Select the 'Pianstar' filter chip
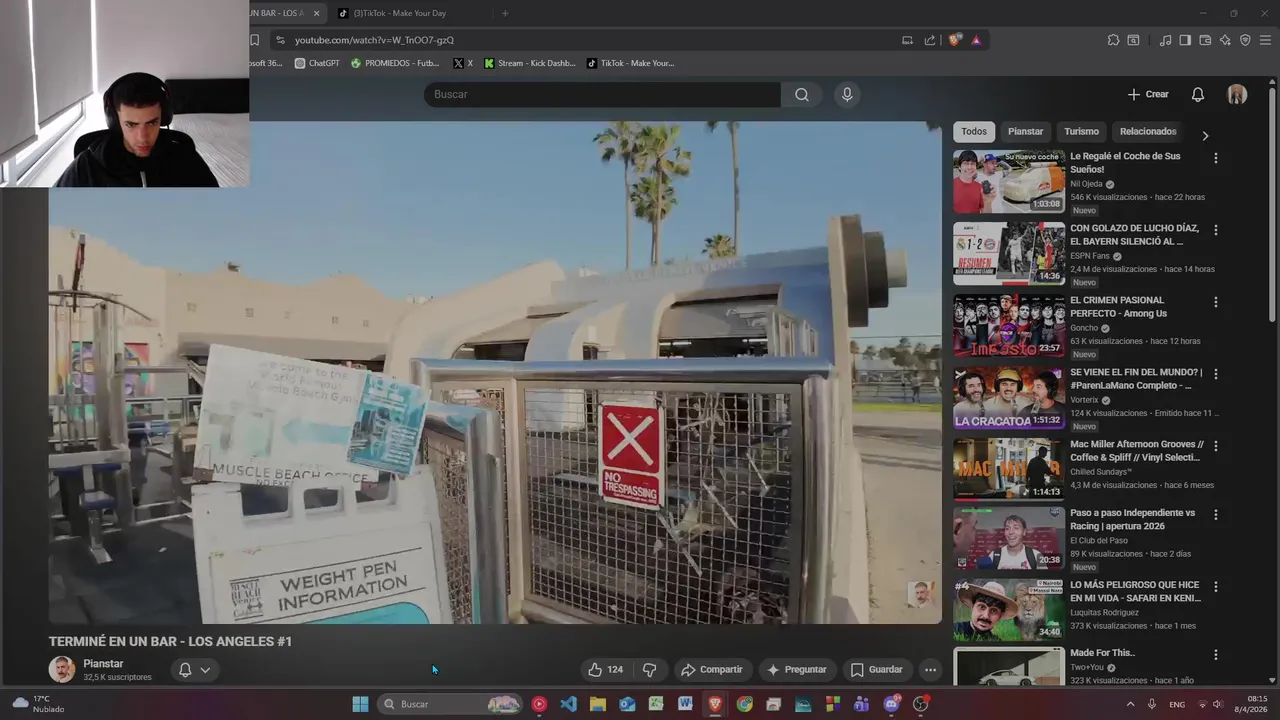 pos(1025,131)
